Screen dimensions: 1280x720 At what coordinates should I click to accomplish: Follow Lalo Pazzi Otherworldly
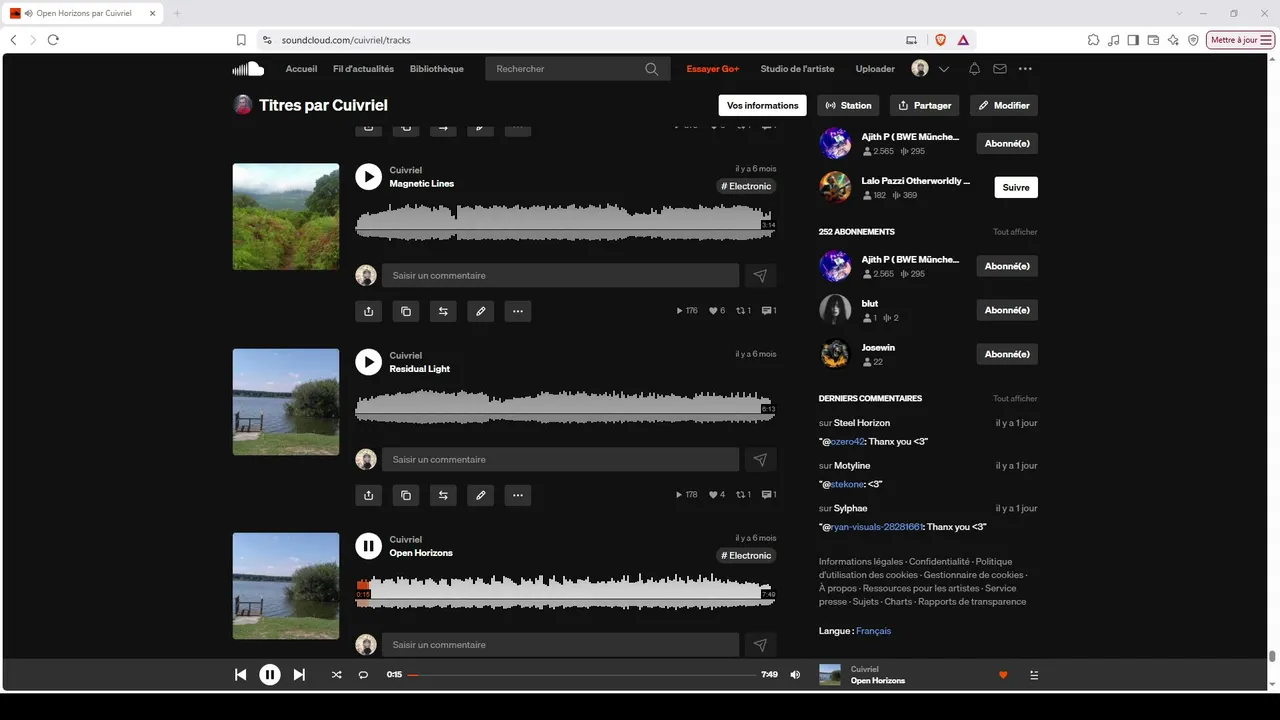pos(1016,187)
